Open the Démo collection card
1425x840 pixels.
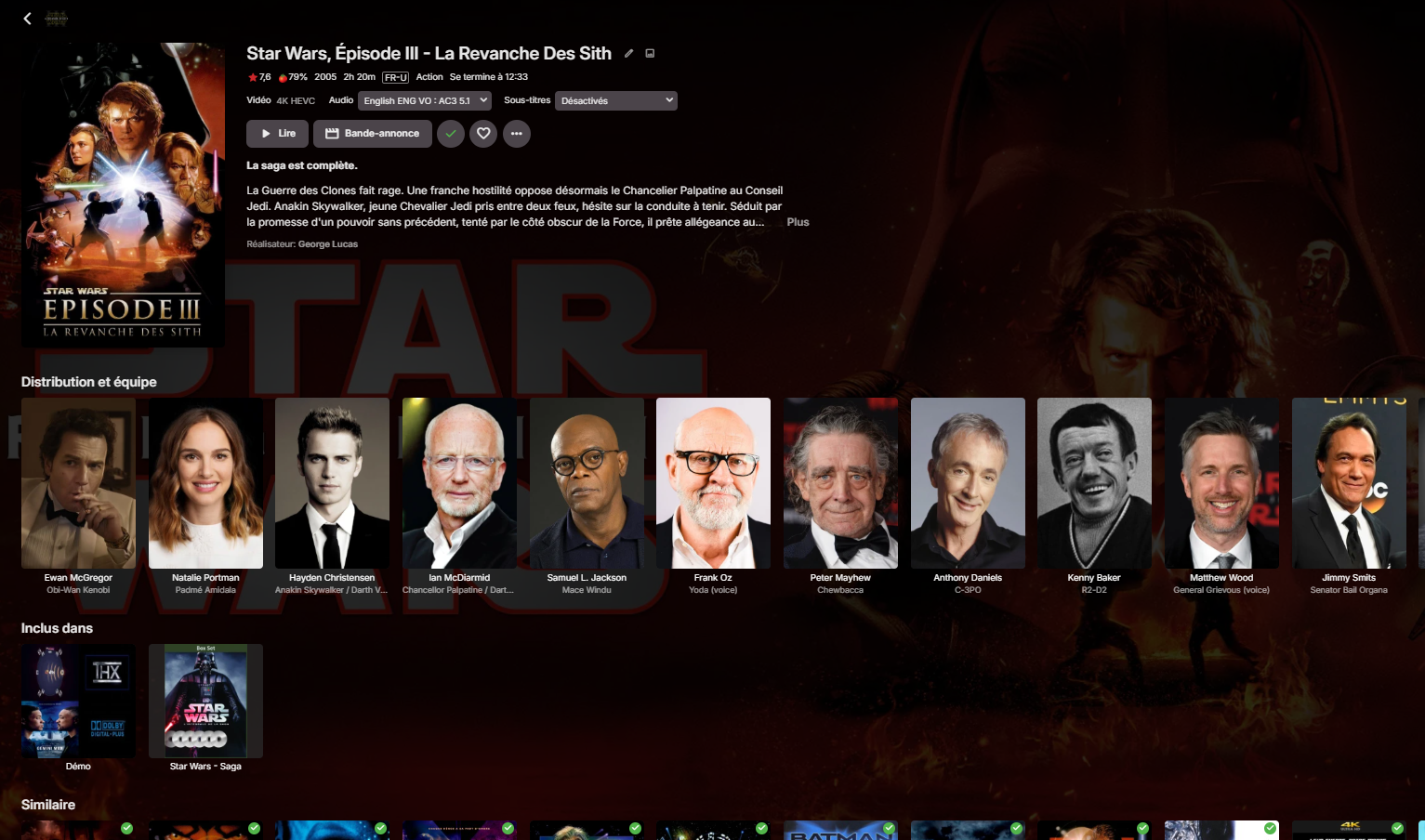click(x=78, y=708)
